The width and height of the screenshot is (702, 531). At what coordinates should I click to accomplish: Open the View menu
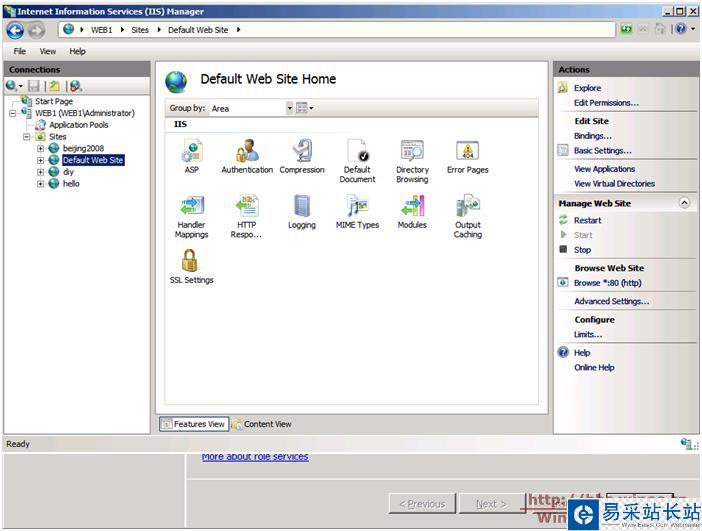coord(47,51)
